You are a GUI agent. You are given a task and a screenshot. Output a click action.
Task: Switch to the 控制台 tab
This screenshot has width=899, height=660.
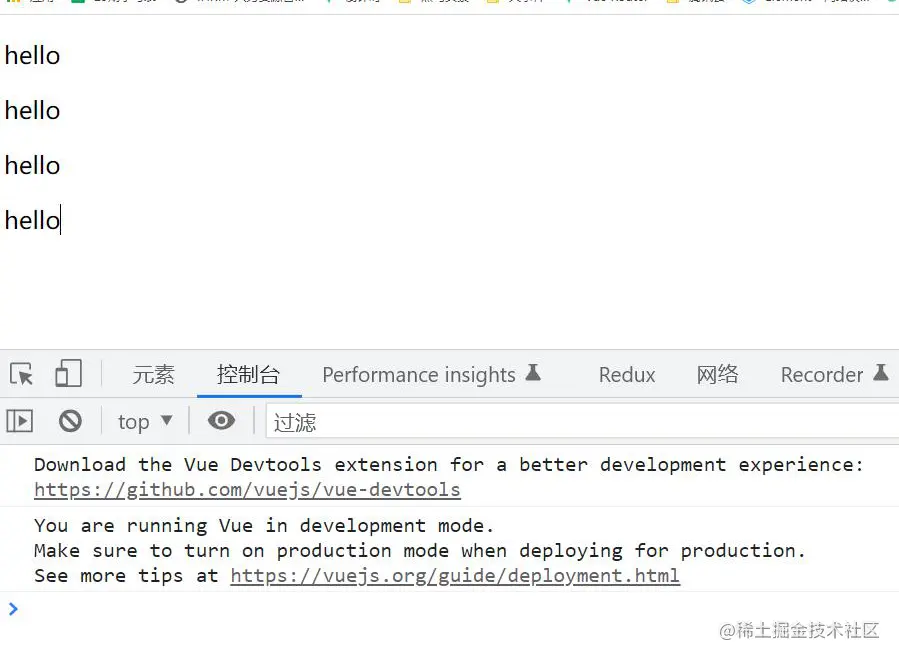(248, 374)
